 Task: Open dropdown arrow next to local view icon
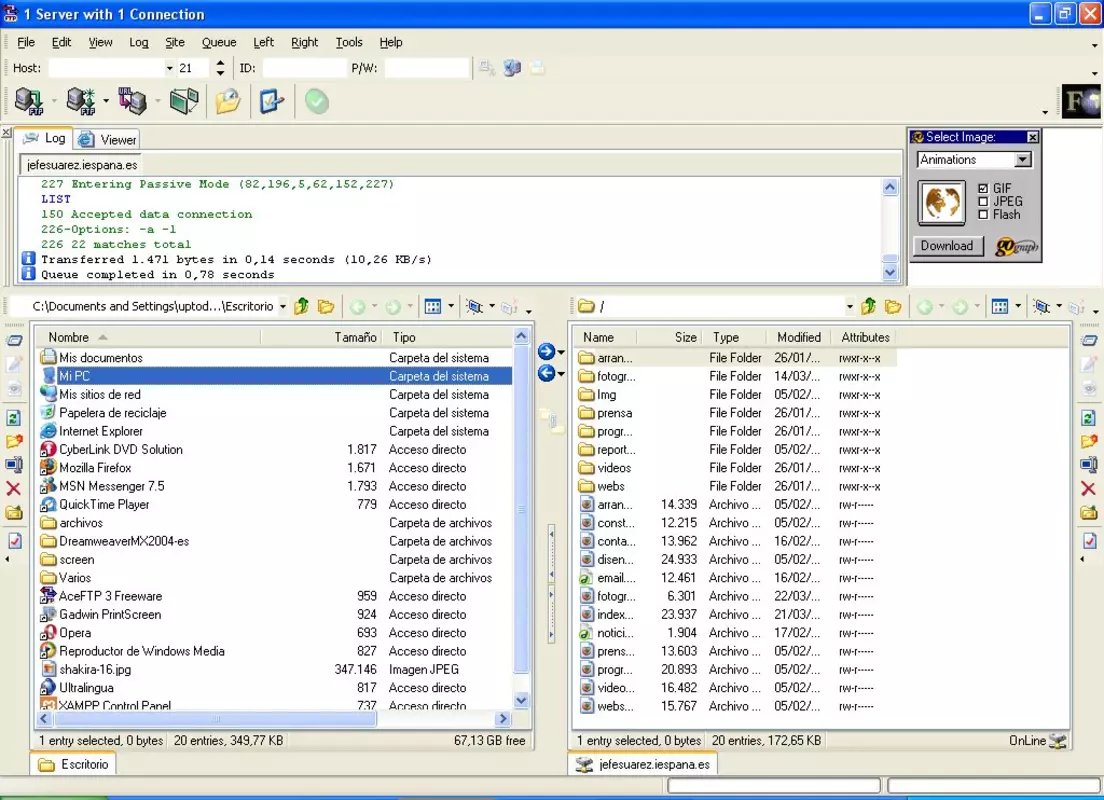coord(451,306)
